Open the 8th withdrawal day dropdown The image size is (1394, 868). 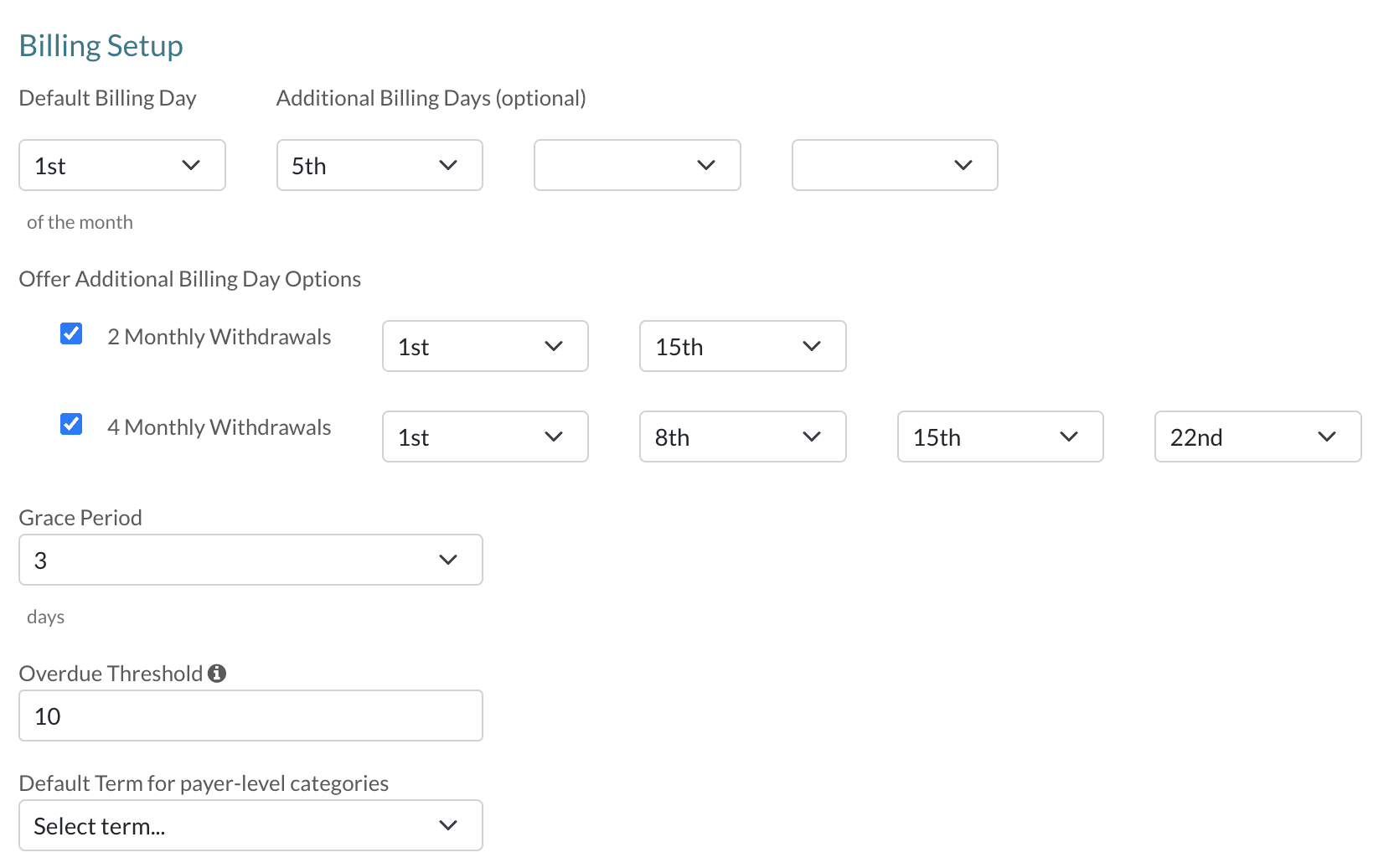tap(742, 437)
